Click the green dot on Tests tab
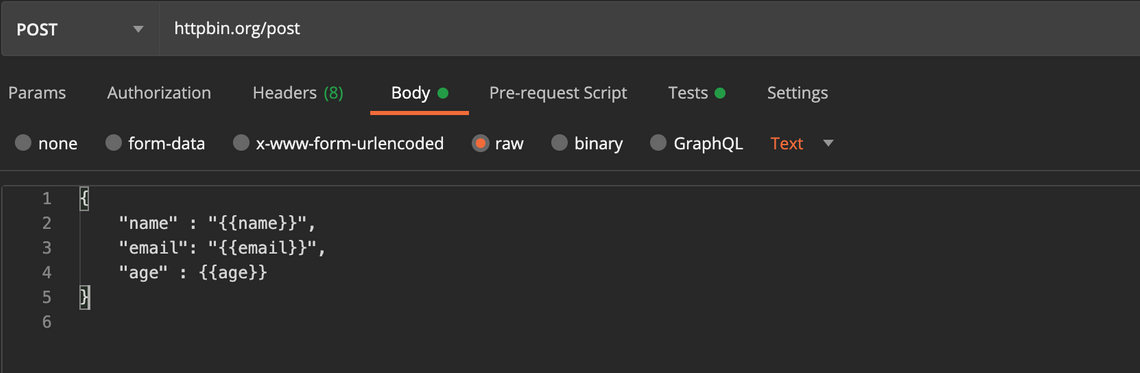 [720, 93]
